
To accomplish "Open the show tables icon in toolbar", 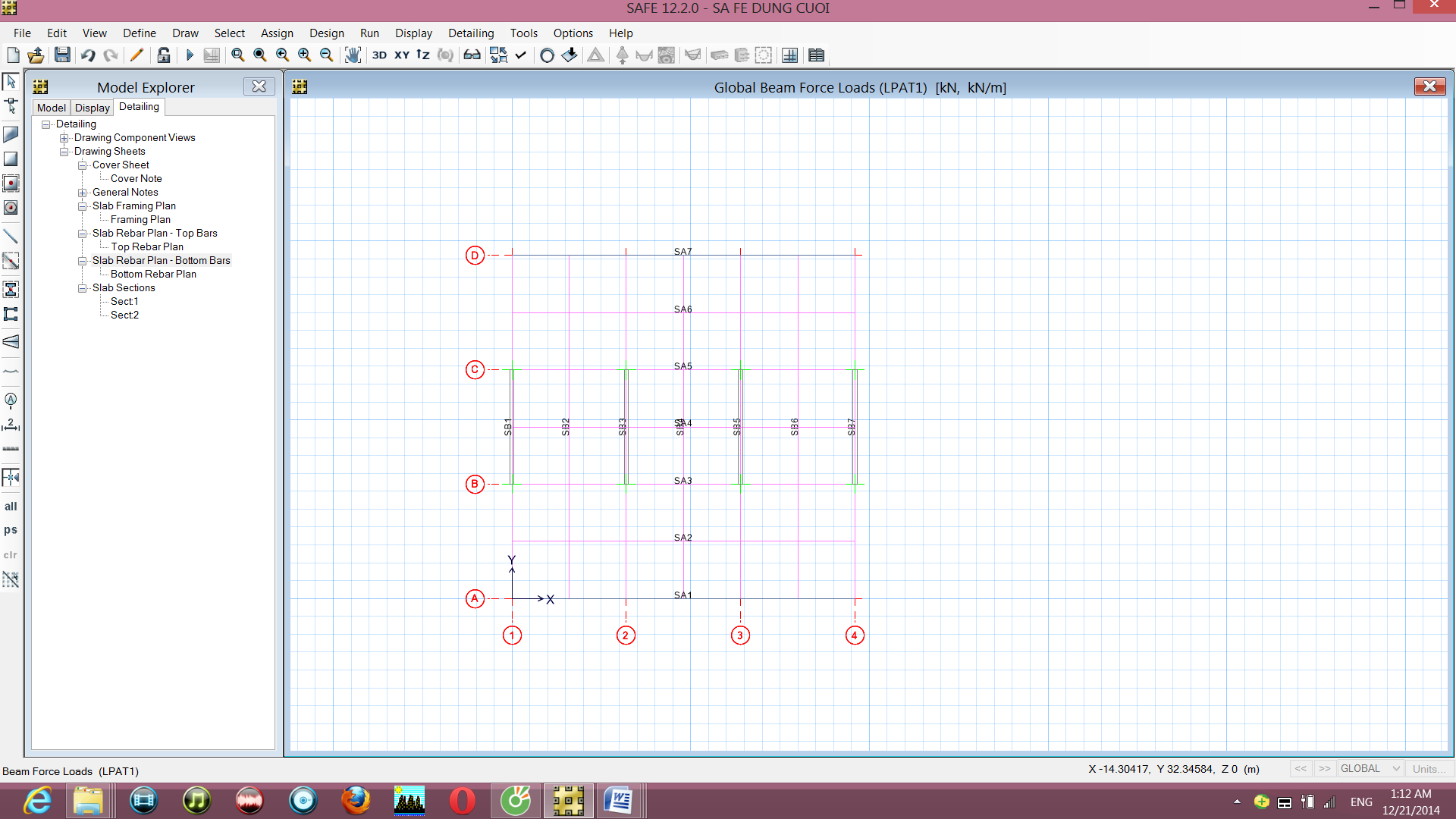I will 816,55.
